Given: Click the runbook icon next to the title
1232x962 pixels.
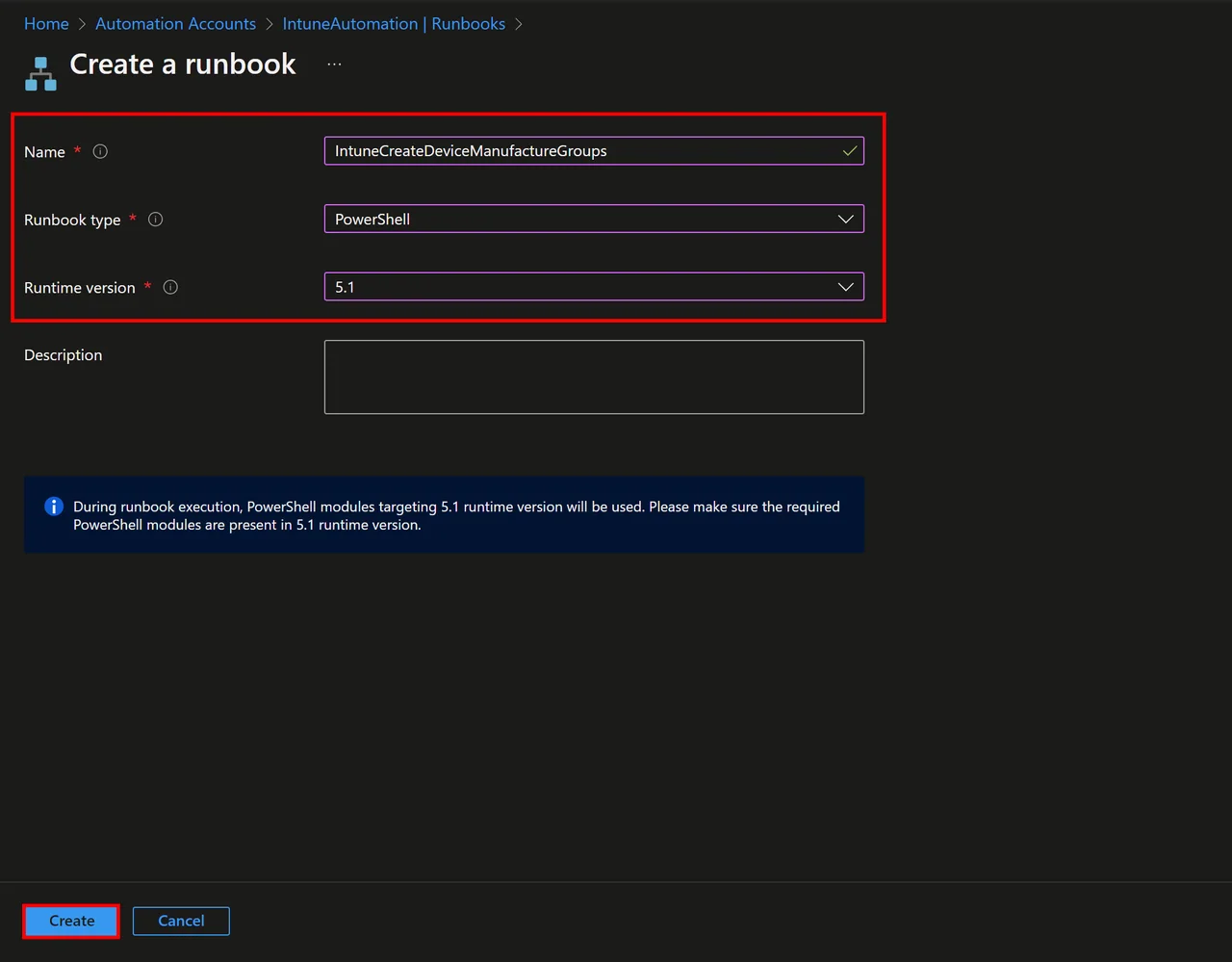Looking at the screenshot, I should (x=40, y=74).
